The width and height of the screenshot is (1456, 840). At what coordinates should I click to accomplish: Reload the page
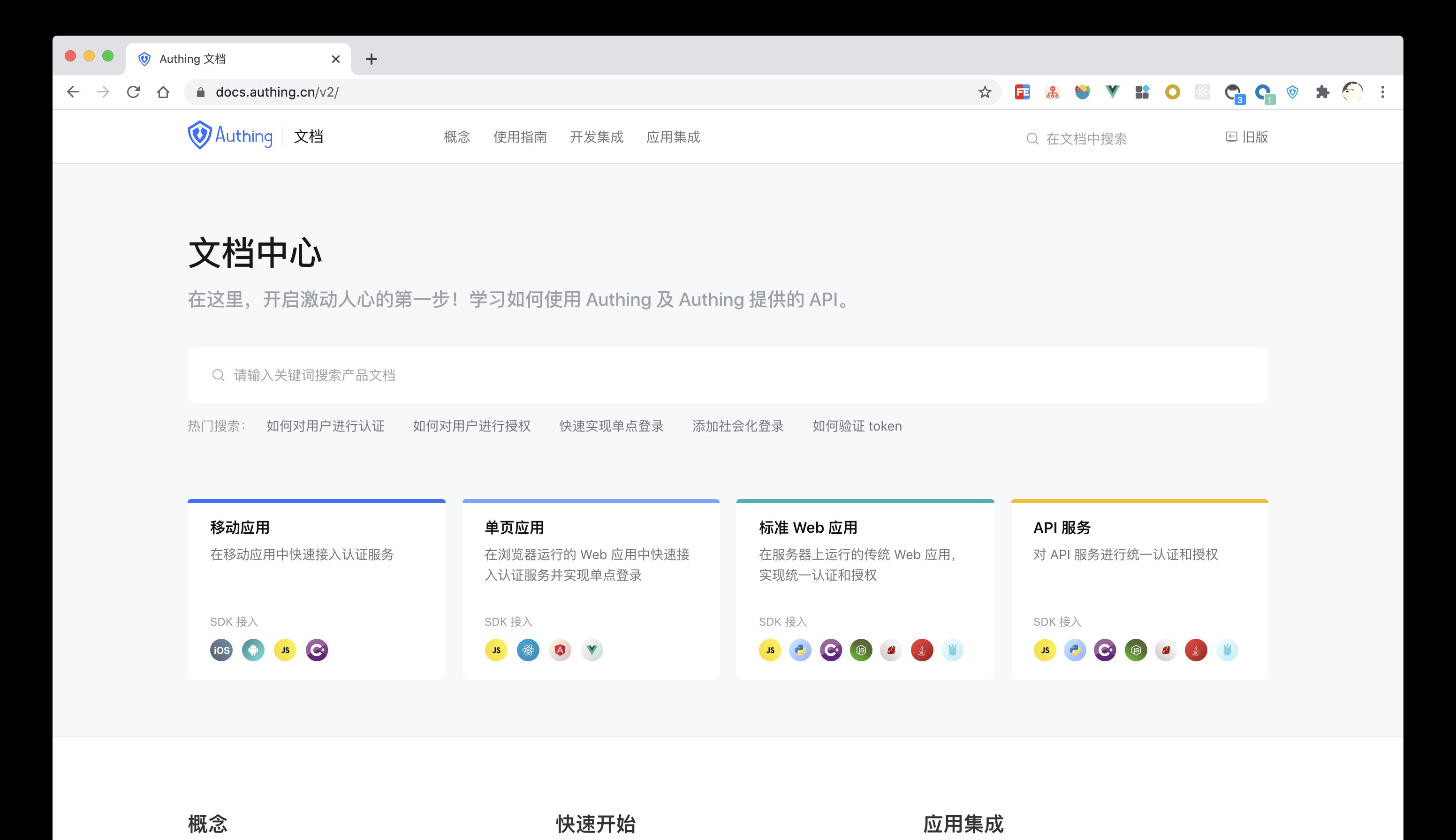(133, 92)
